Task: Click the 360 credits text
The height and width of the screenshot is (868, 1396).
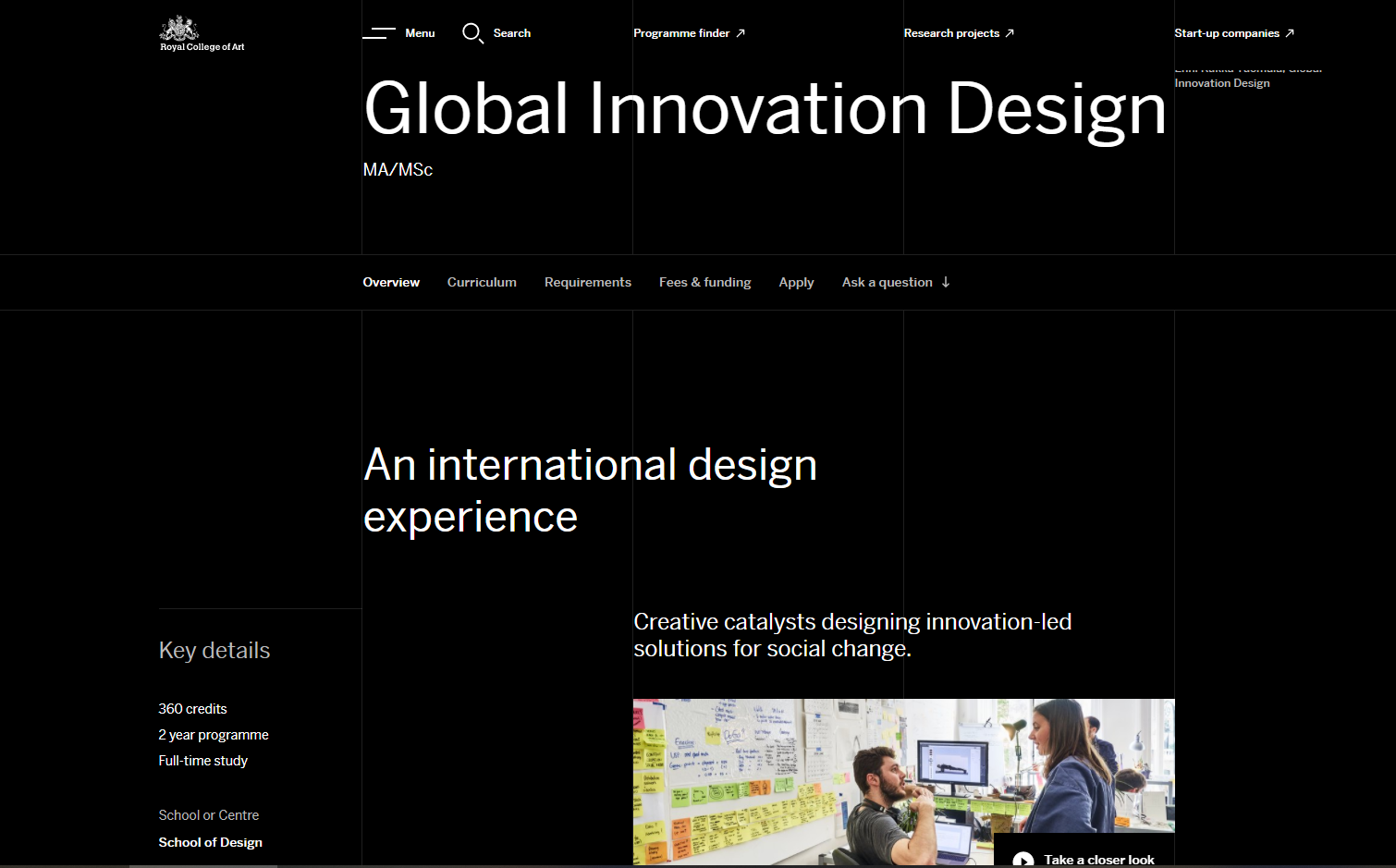Action: pyautogui.click(x=192, y=709)
